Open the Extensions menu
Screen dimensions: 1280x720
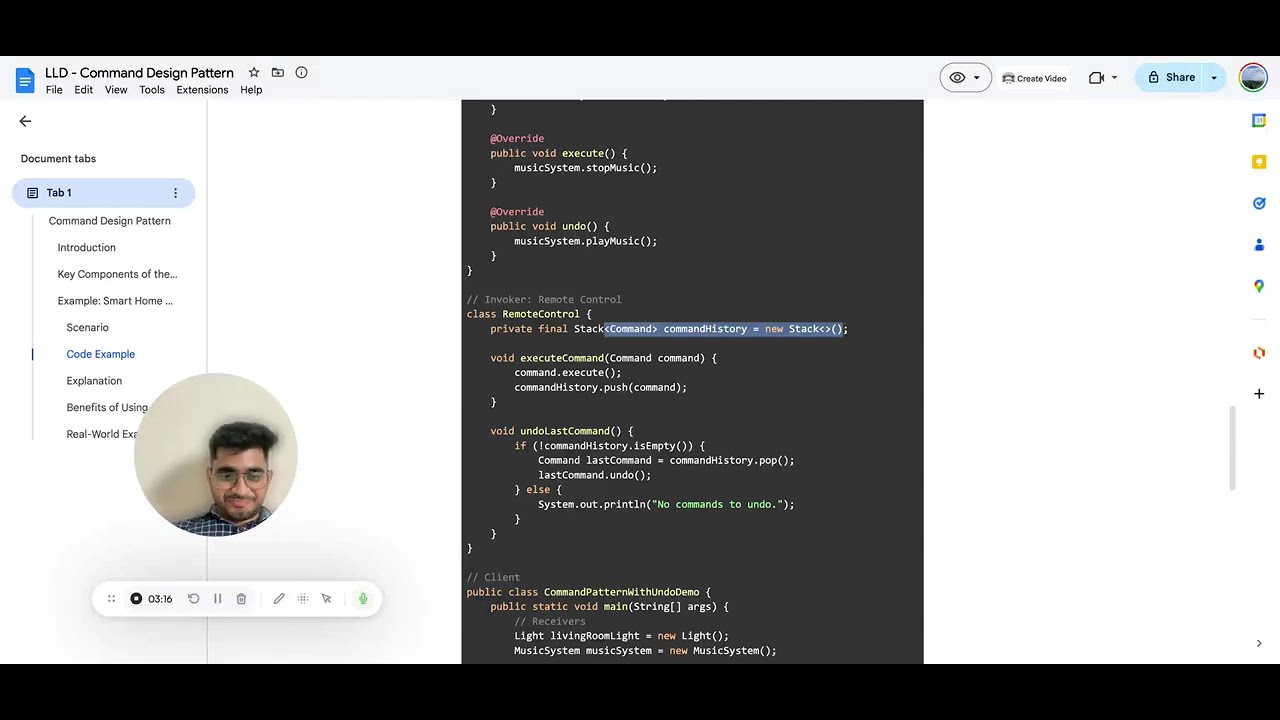[202, 90]
